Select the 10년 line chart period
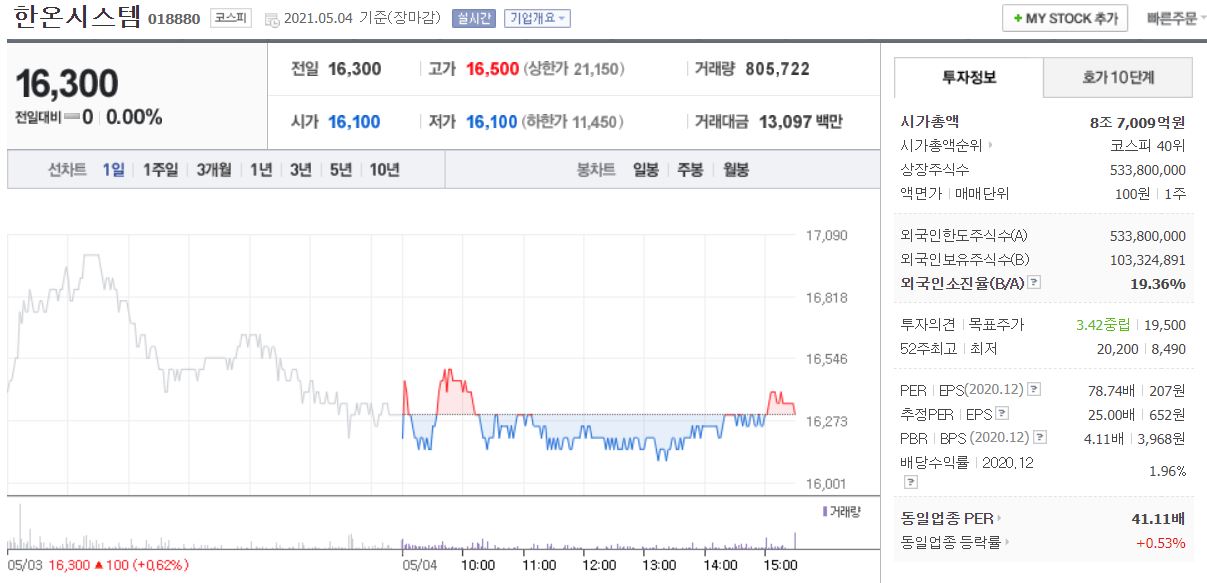Screen dimensions: 1207x583 tap(384, 170)
